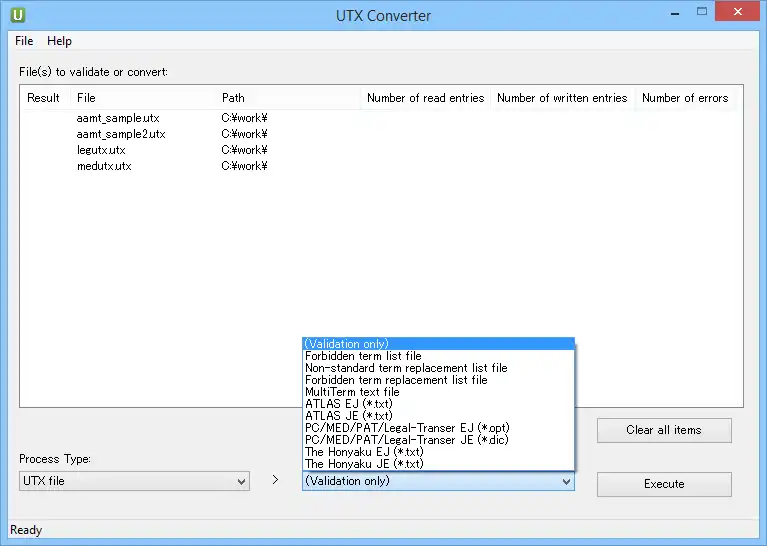Maximize the UTX Converter window

click(x=702, y=12)
